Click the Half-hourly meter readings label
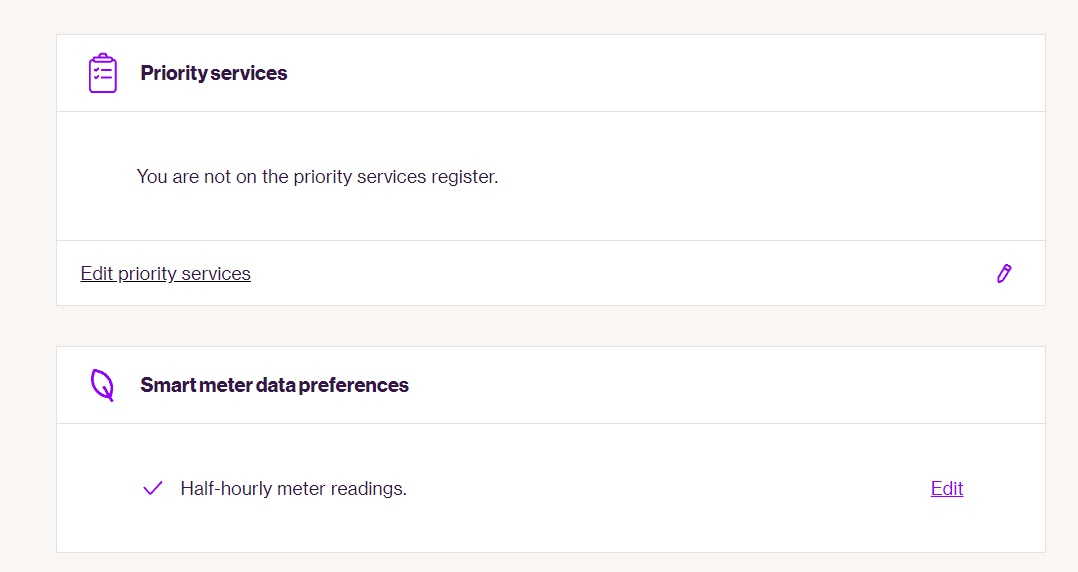The image size is (1078, 572). 293,489
